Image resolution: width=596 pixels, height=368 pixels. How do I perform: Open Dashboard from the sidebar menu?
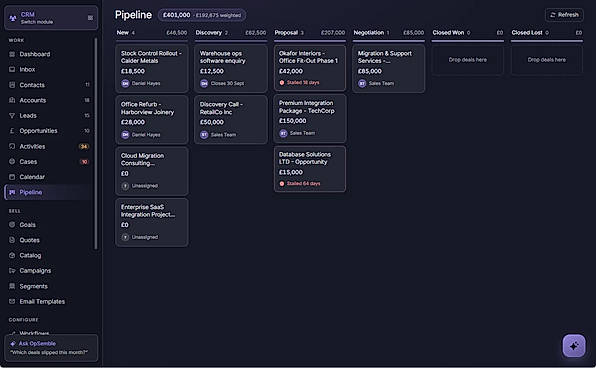48,54
